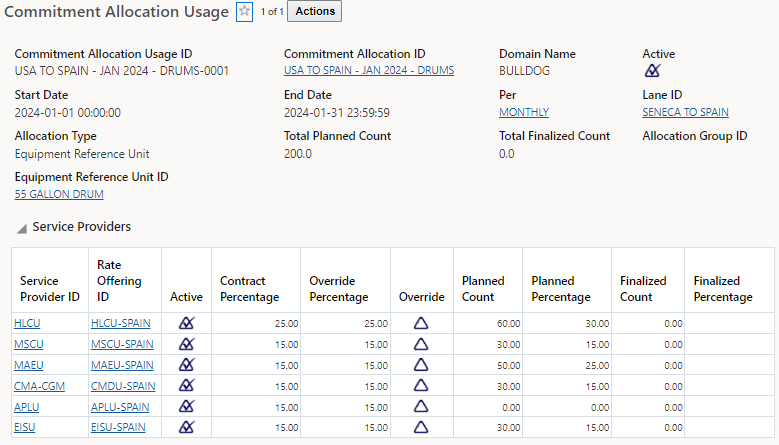This screenshot has width=779, height=445.
Task: Click the Override triangle icon in MSCU row
Action: 421,344
